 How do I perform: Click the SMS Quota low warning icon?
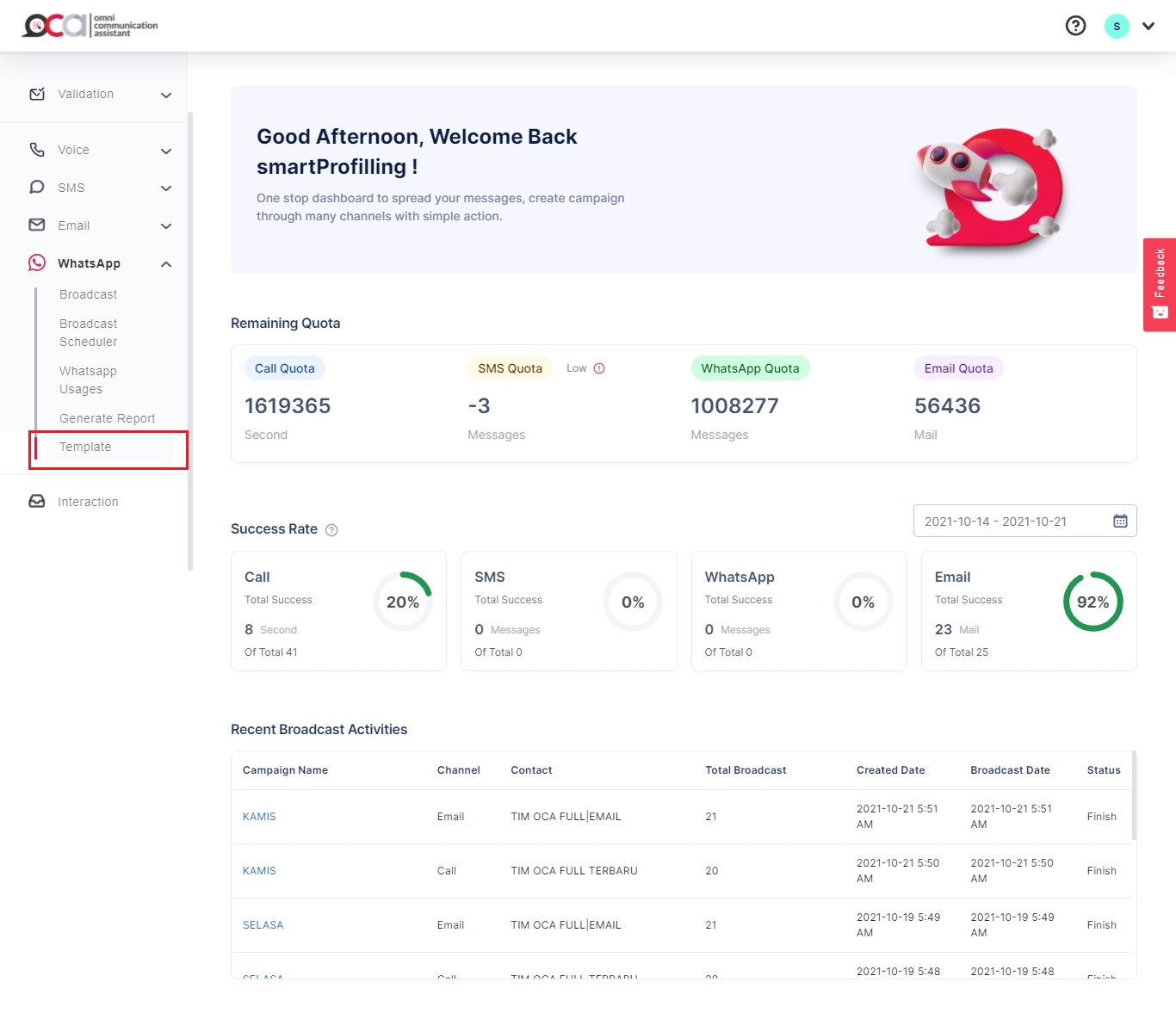[x=599, y=368]
